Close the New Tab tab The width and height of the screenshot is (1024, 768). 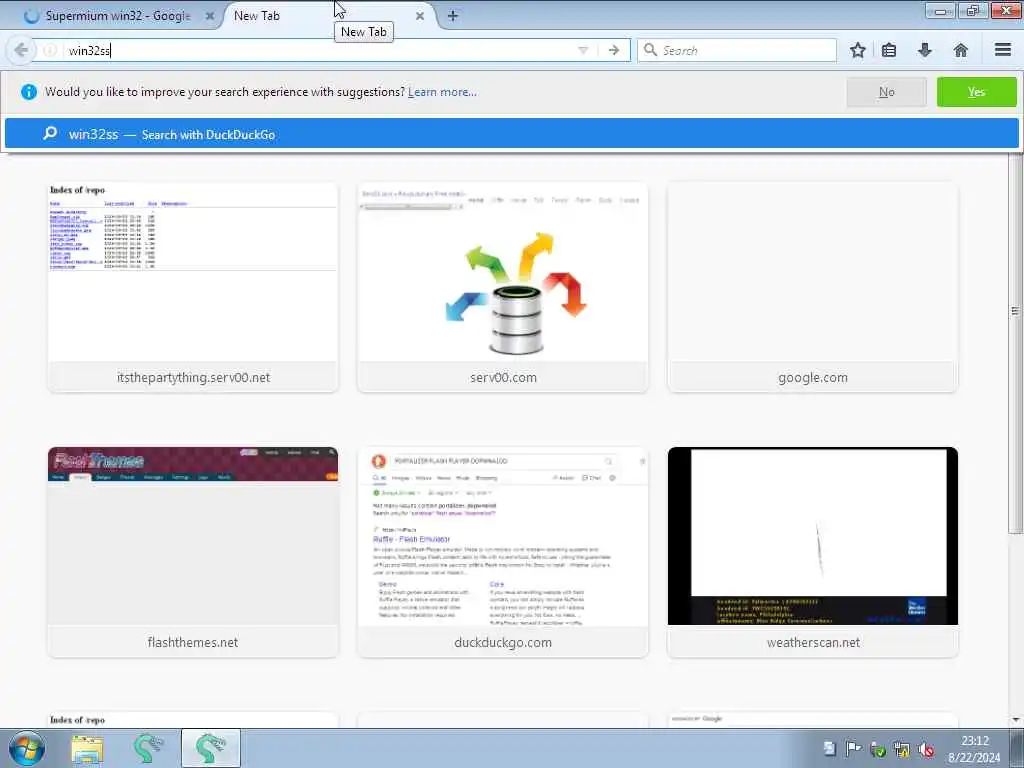[x=420, y=16]
